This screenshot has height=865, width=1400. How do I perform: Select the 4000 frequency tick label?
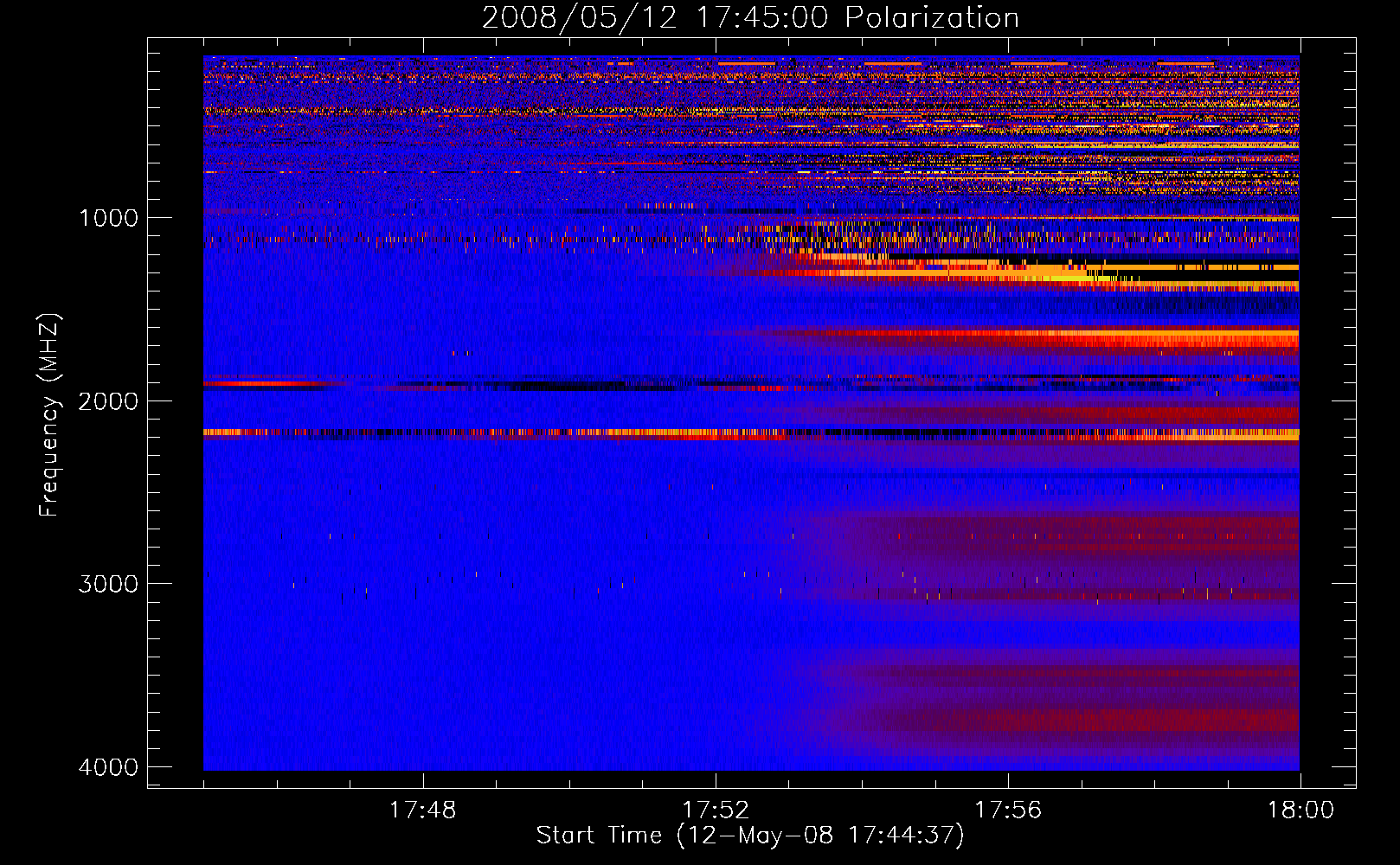pyautogui.click(x=109, y=767)
